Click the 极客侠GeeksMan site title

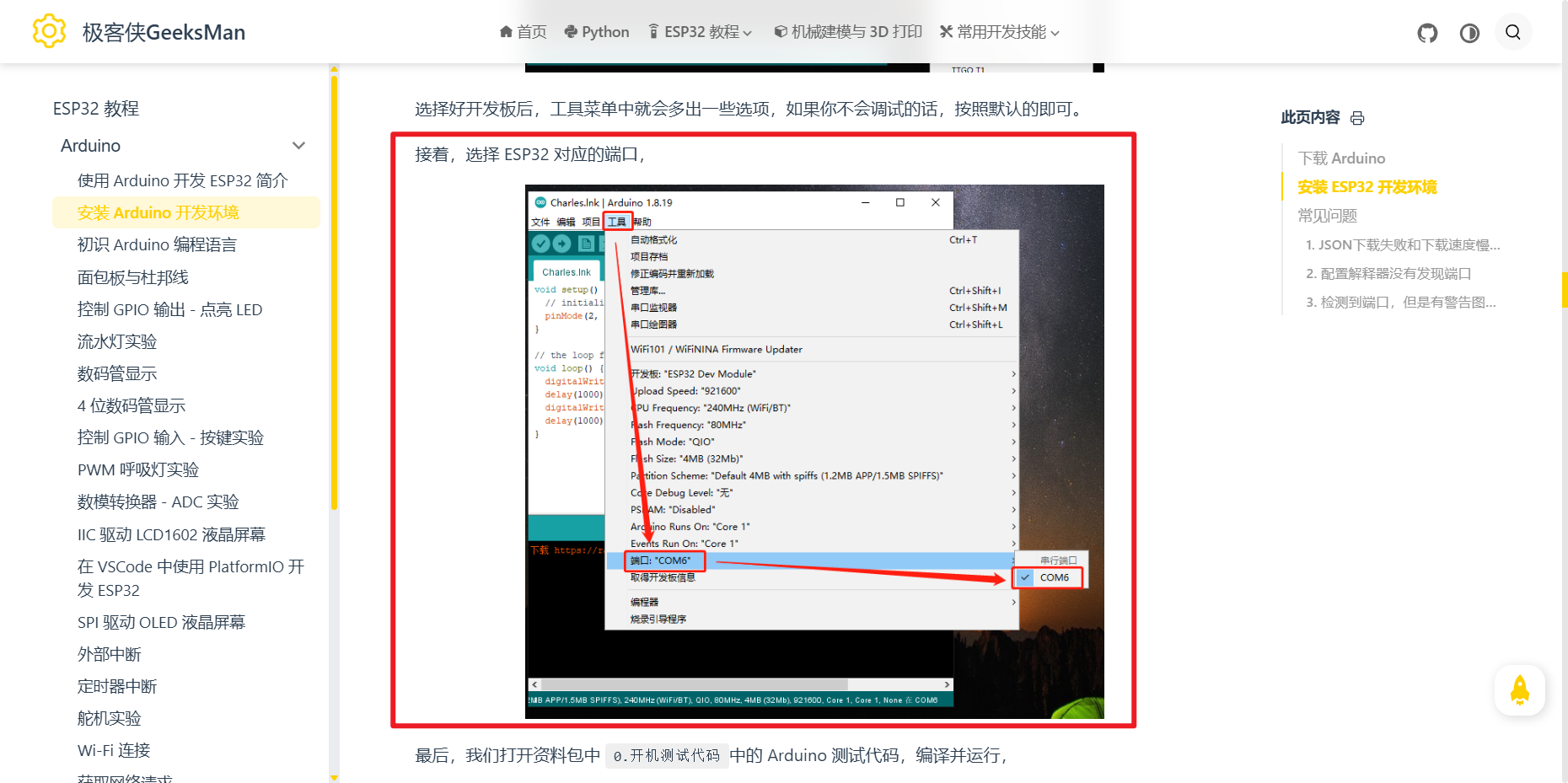click(x=164, y=32)
